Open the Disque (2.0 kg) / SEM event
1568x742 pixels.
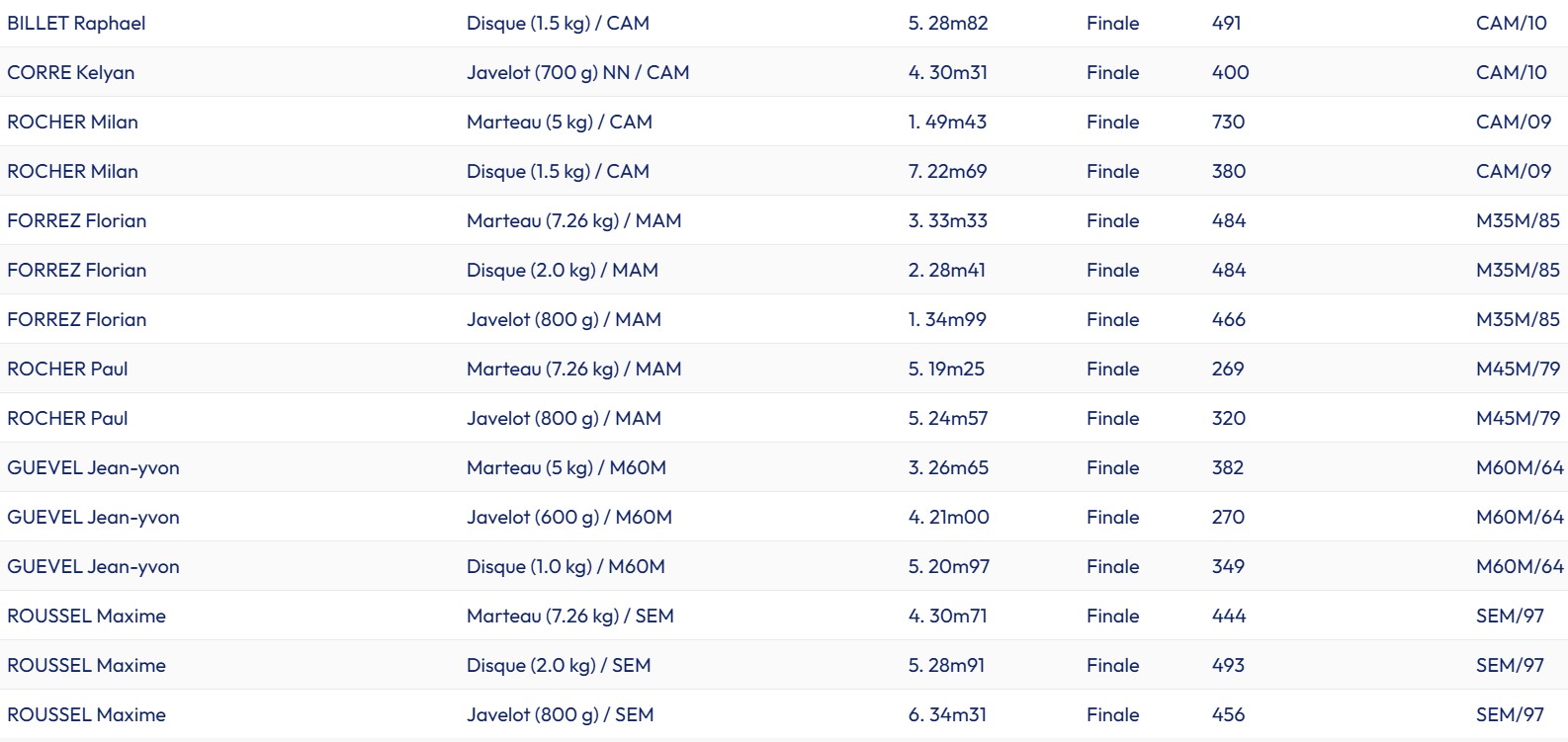coord(559,665)
